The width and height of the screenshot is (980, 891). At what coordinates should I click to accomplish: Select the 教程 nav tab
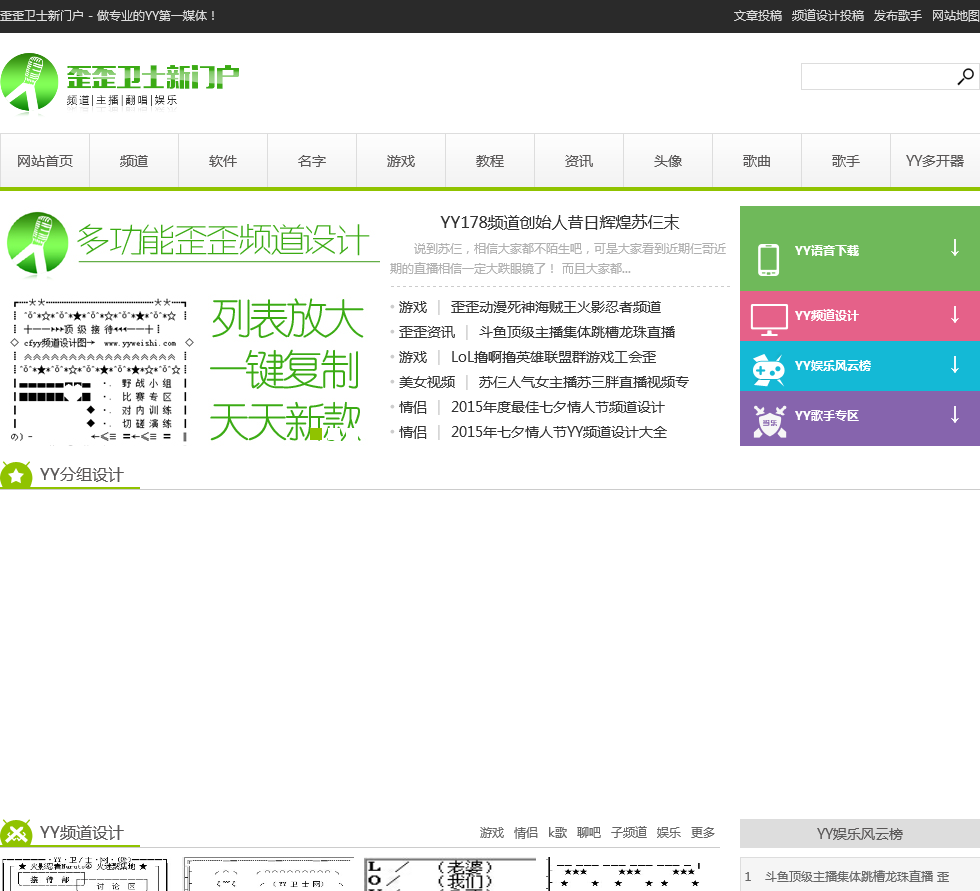tap(489, 161)
